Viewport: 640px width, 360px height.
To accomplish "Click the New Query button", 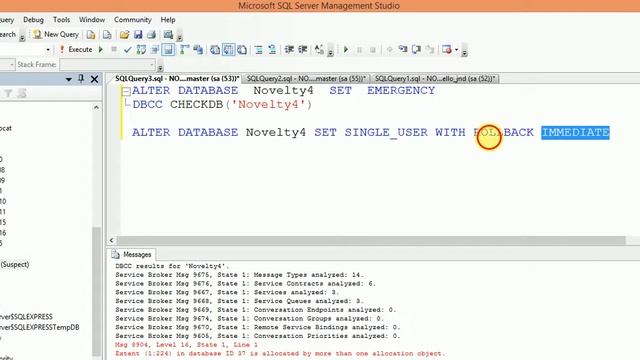I will [56, 35].
